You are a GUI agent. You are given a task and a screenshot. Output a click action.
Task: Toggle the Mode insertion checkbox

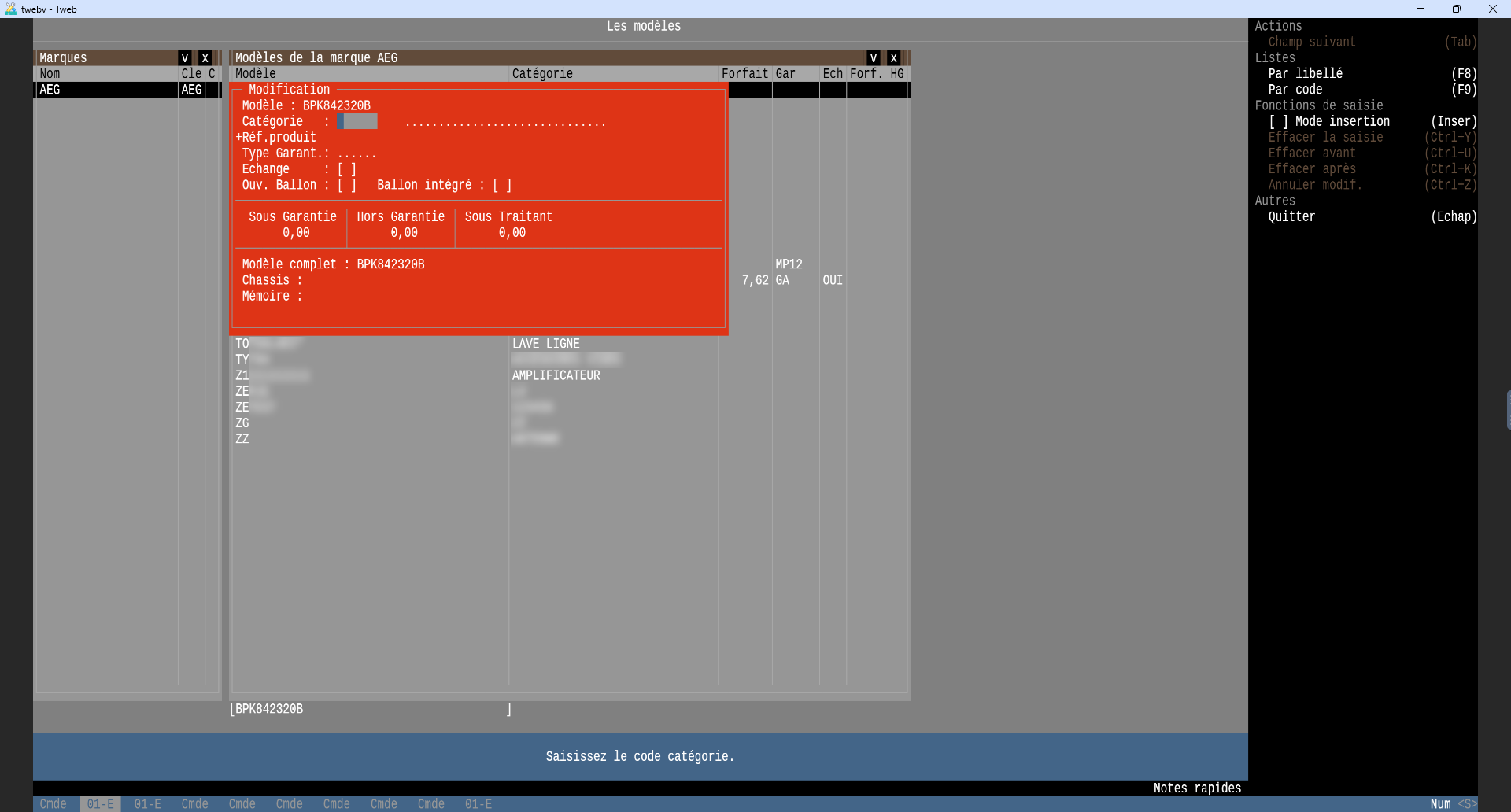tap(1278, 121)
